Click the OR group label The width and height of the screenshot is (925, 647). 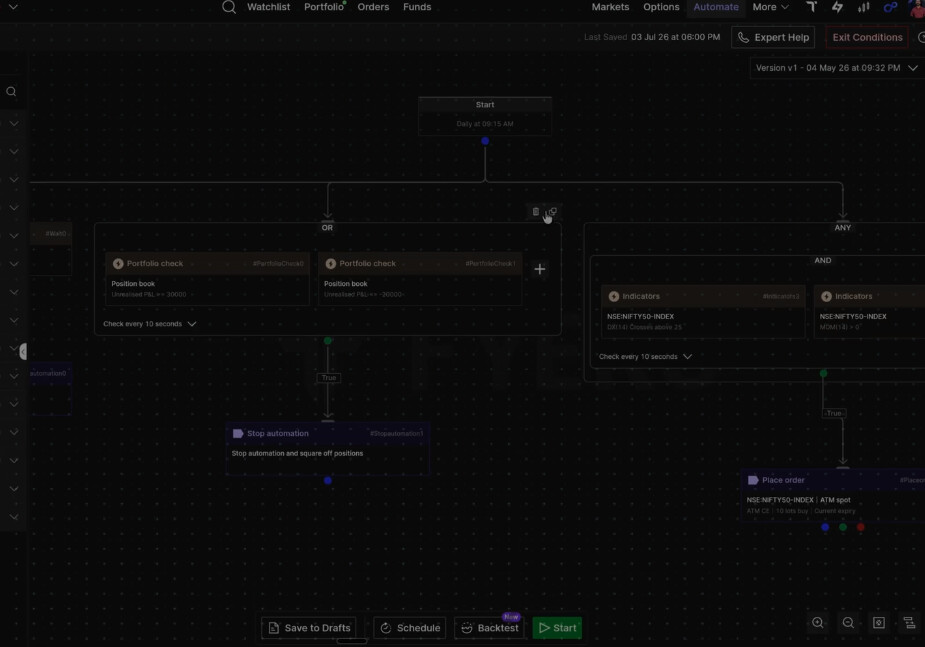[x=327, y=228]
